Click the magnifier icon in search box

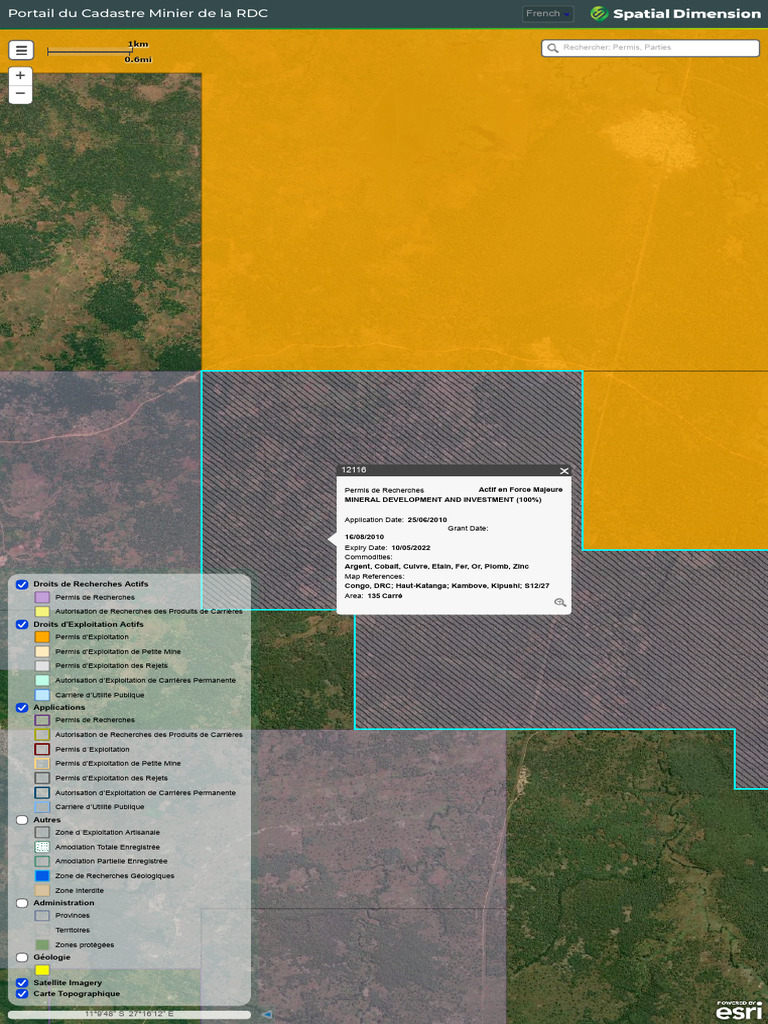coord(552,48)
